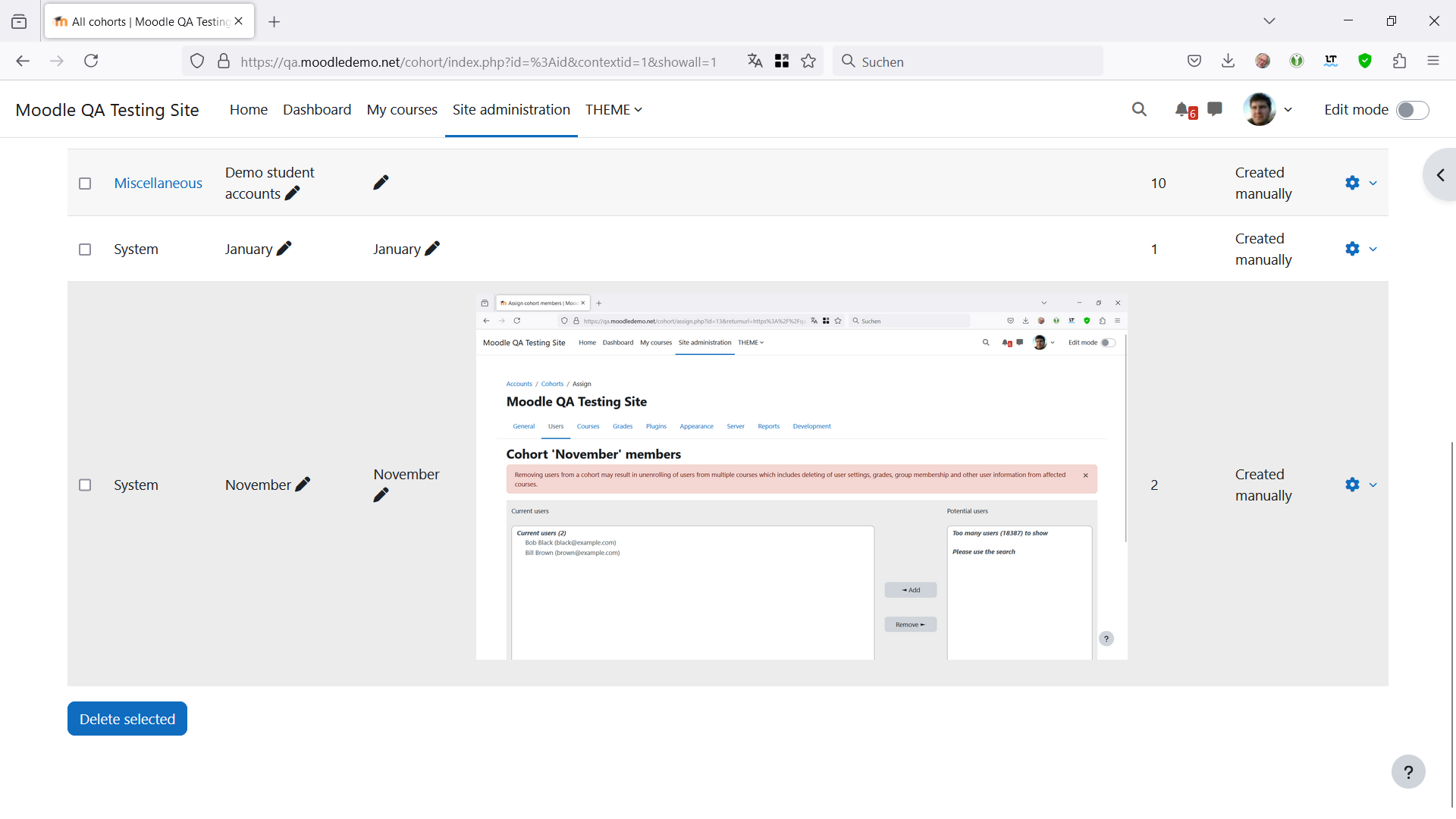Expand action chevron for Demo student accounts
Viewport: 1456px width, 819px height.
point(1373,184)
